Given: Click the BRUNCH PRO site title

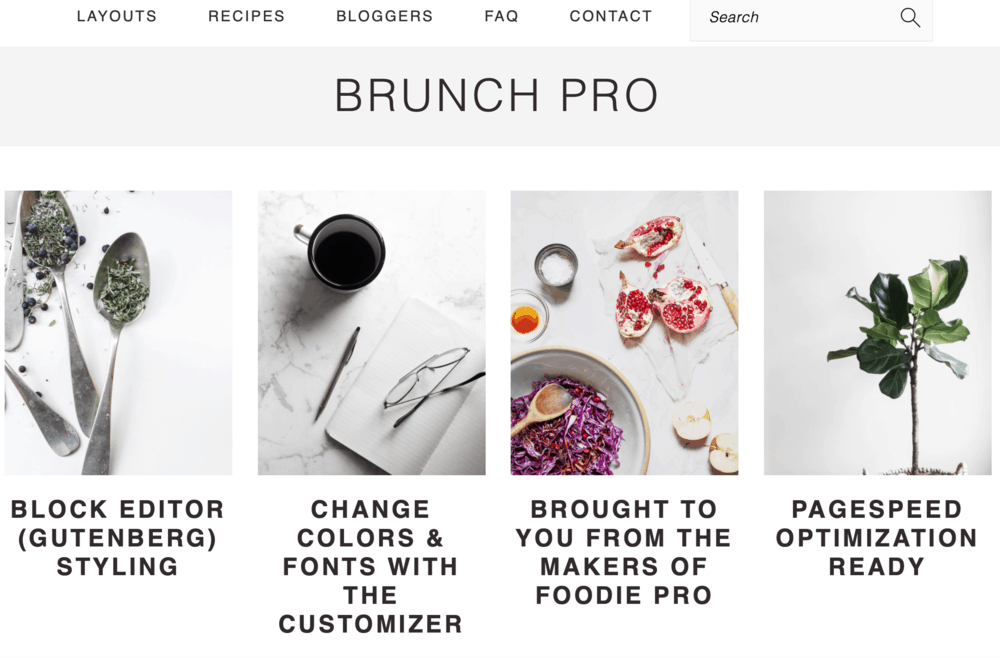Looking at the screenshot, I should [x=499, y=94].
